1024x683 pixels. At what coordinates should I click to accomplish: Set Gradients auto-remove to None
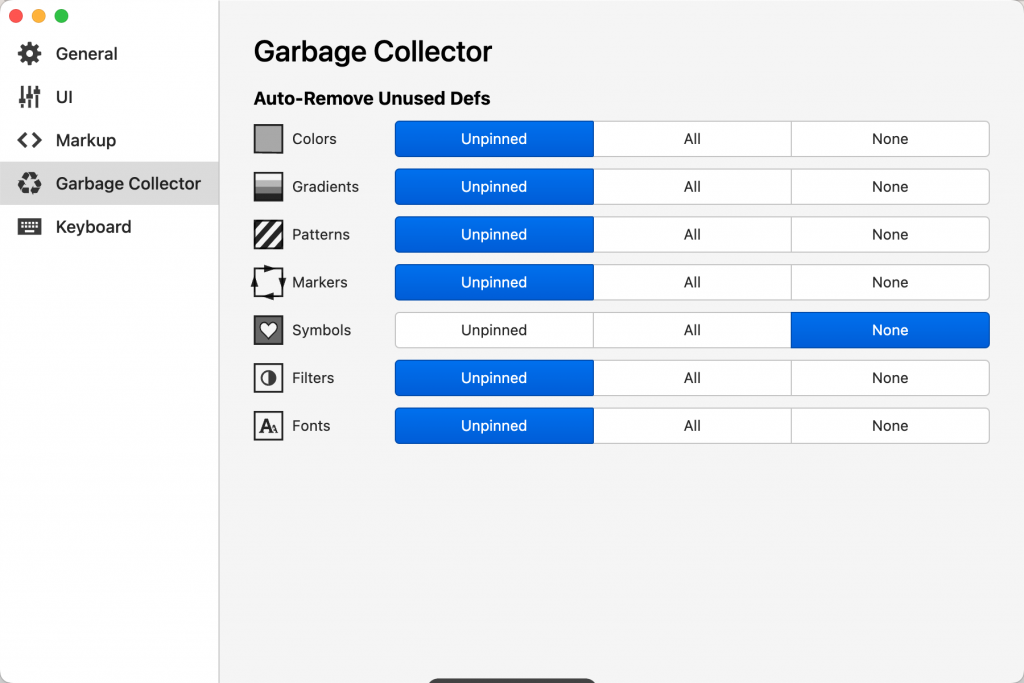890,187
